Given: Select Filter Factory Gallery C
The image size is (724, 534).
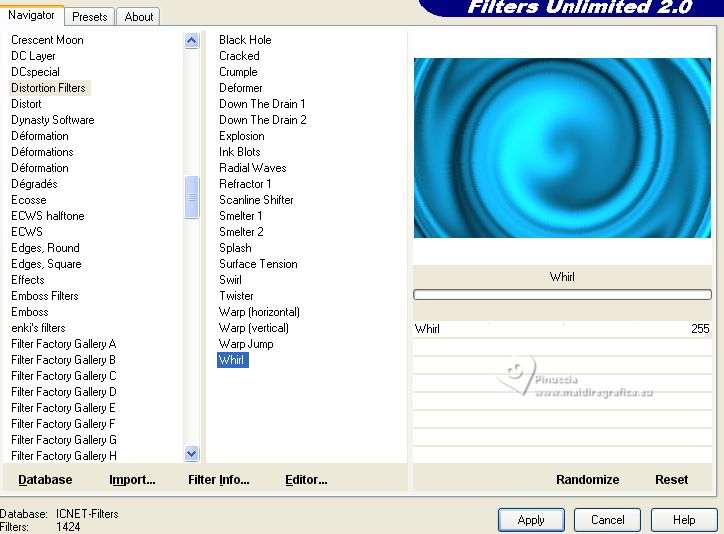Looking at the screenshot, I should coord(64,376).
